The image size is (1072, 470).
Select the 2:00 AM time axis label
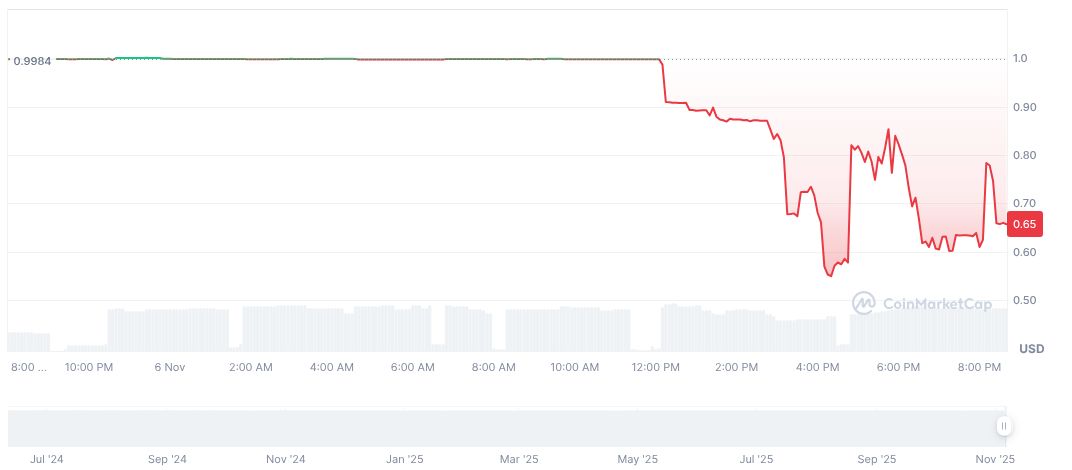coord(250,367)
